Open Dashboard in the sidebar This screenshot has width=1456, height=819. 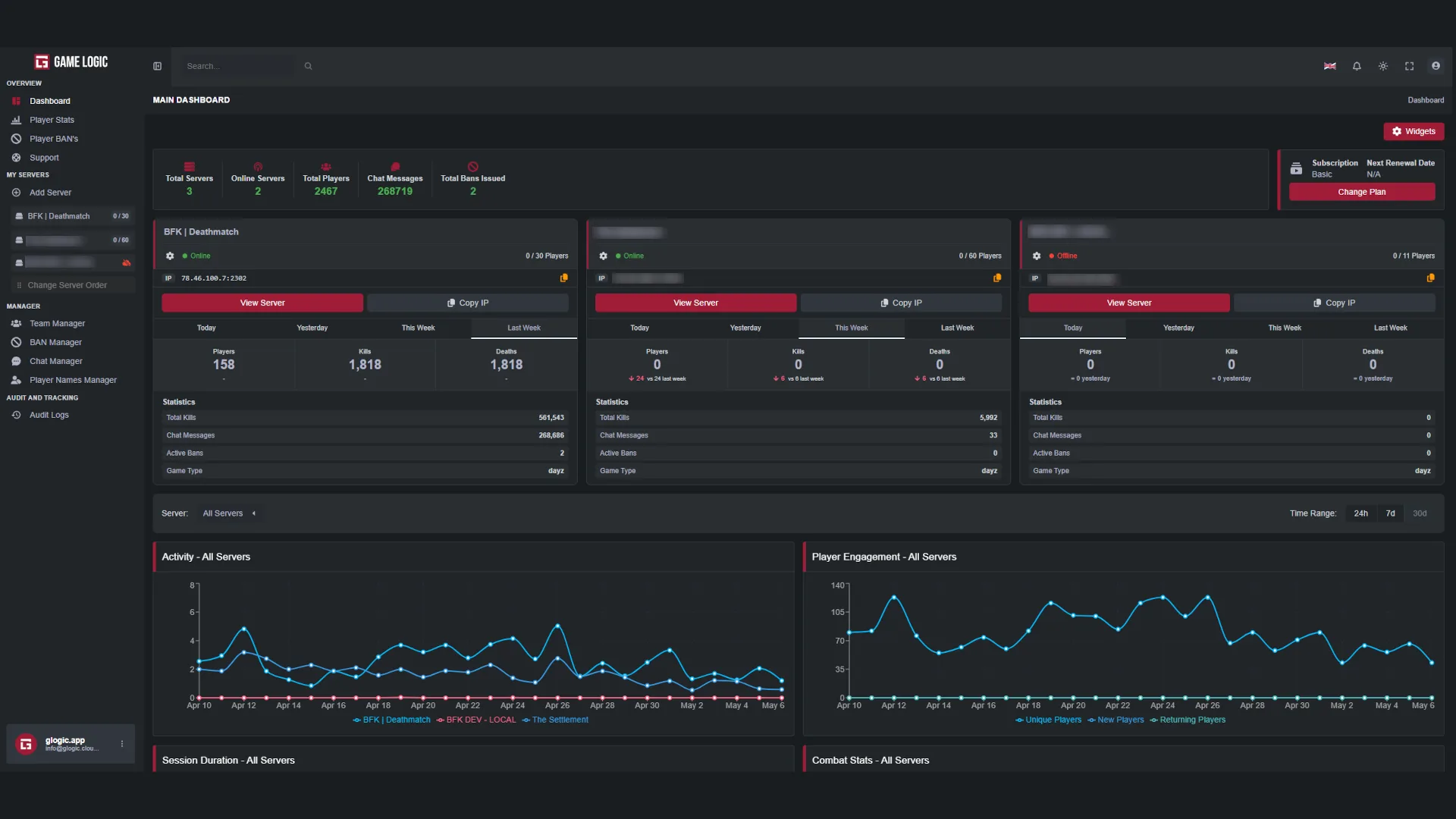(x=50, y=101)
